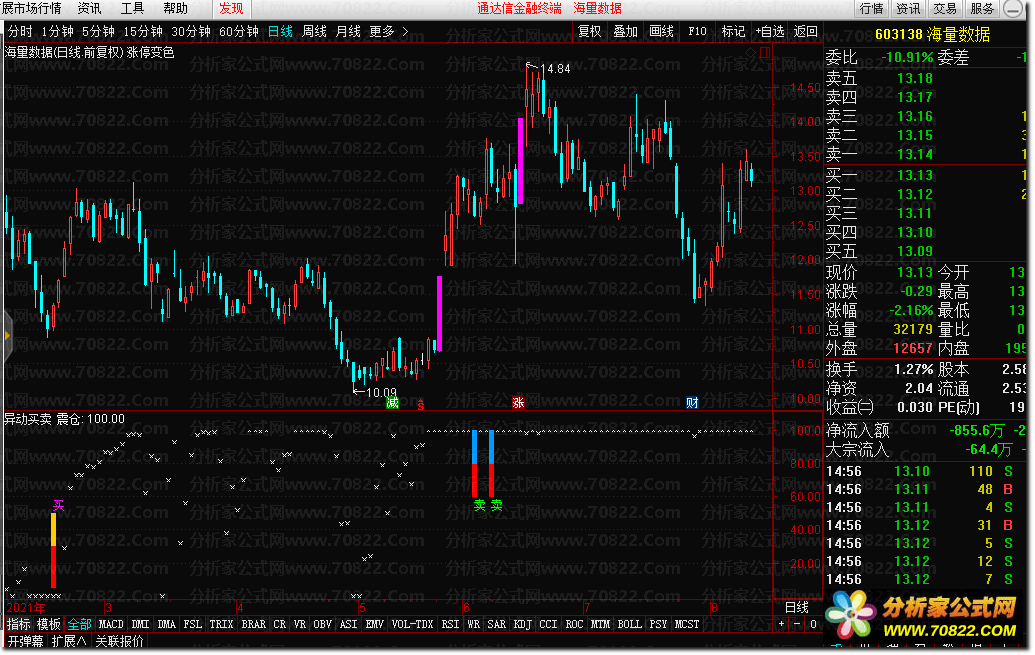Expand the 扩展∧ panel
Viewport: 1035px width, 655px height.
[69, 641]
